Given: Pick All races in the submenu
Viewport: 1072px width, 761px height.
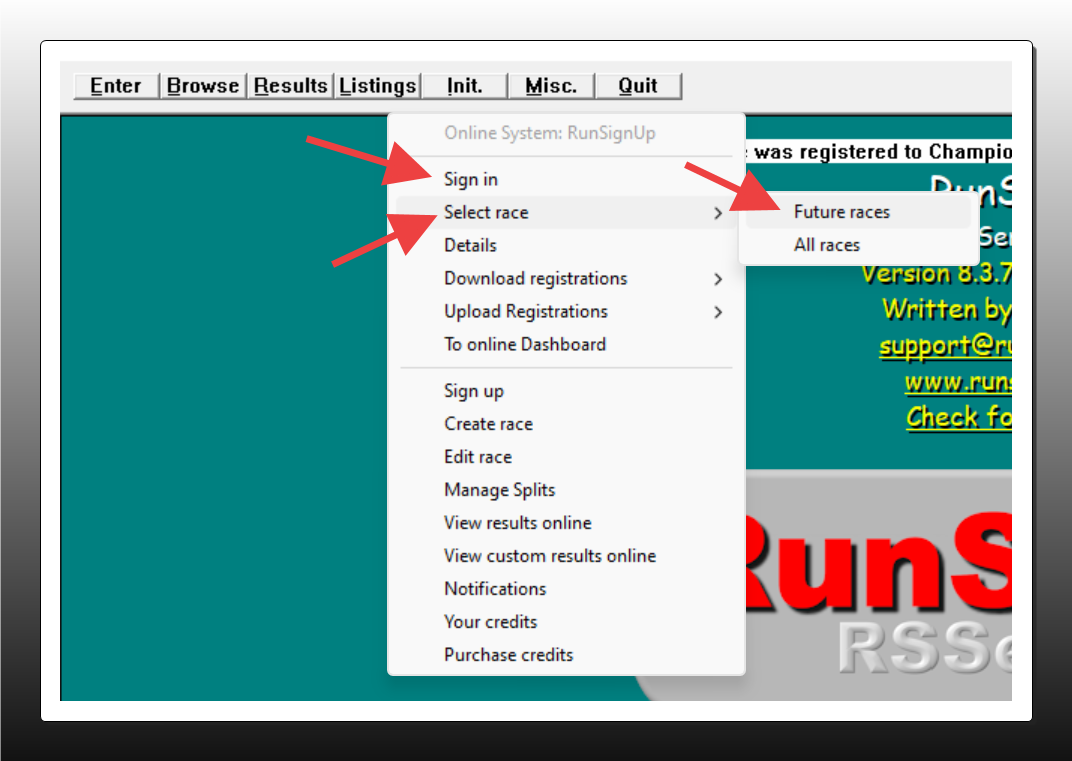Looking at the screenshot, I should tap(858, 245).
